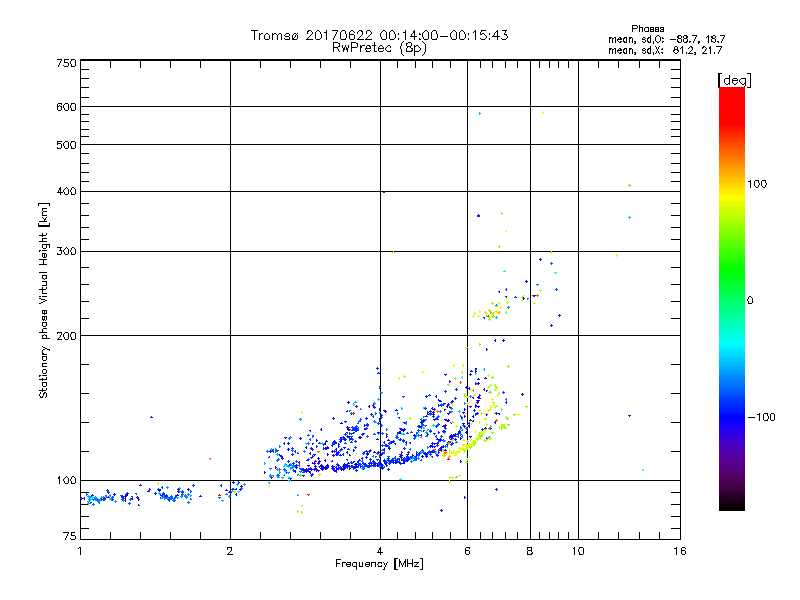This screenshot has width=800, height=600.
Task: Click the x-axis tick label "1"
Action: click(80, 551)
